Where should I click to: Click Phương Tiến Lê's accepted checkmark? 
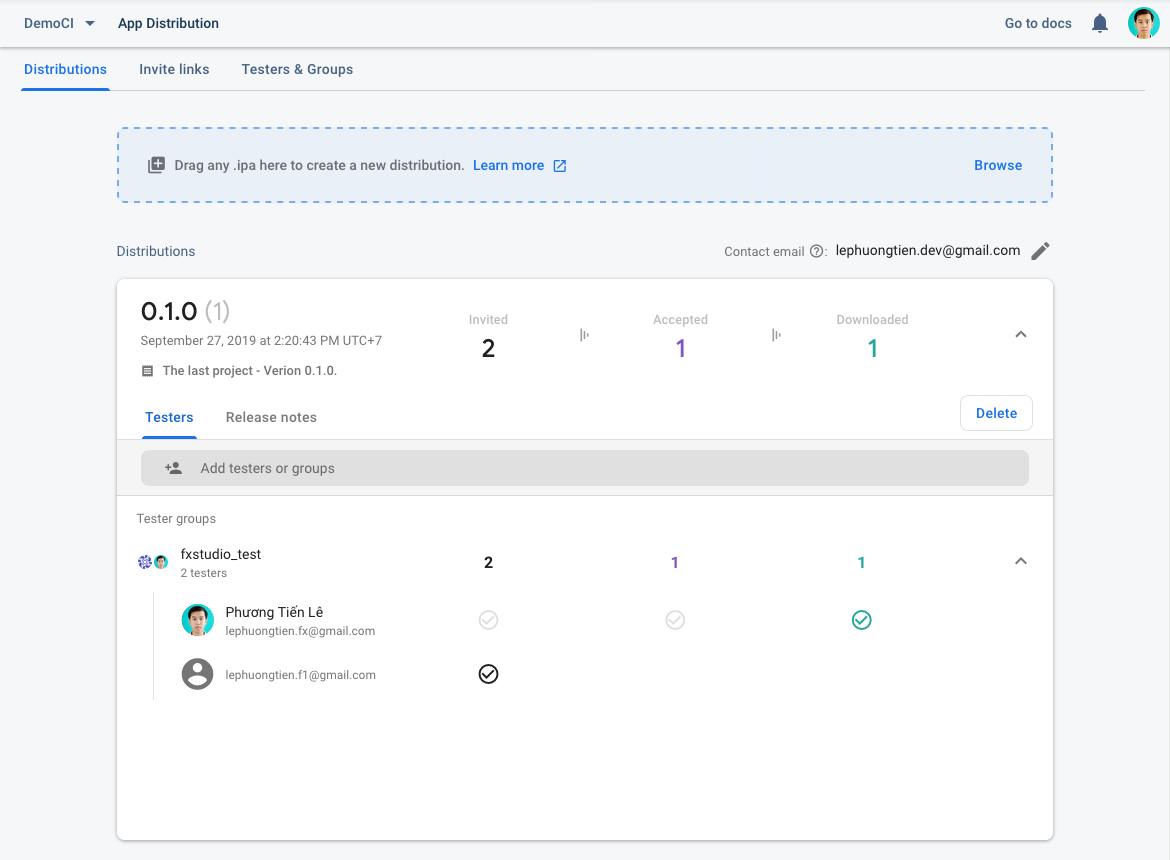point(675,620)
